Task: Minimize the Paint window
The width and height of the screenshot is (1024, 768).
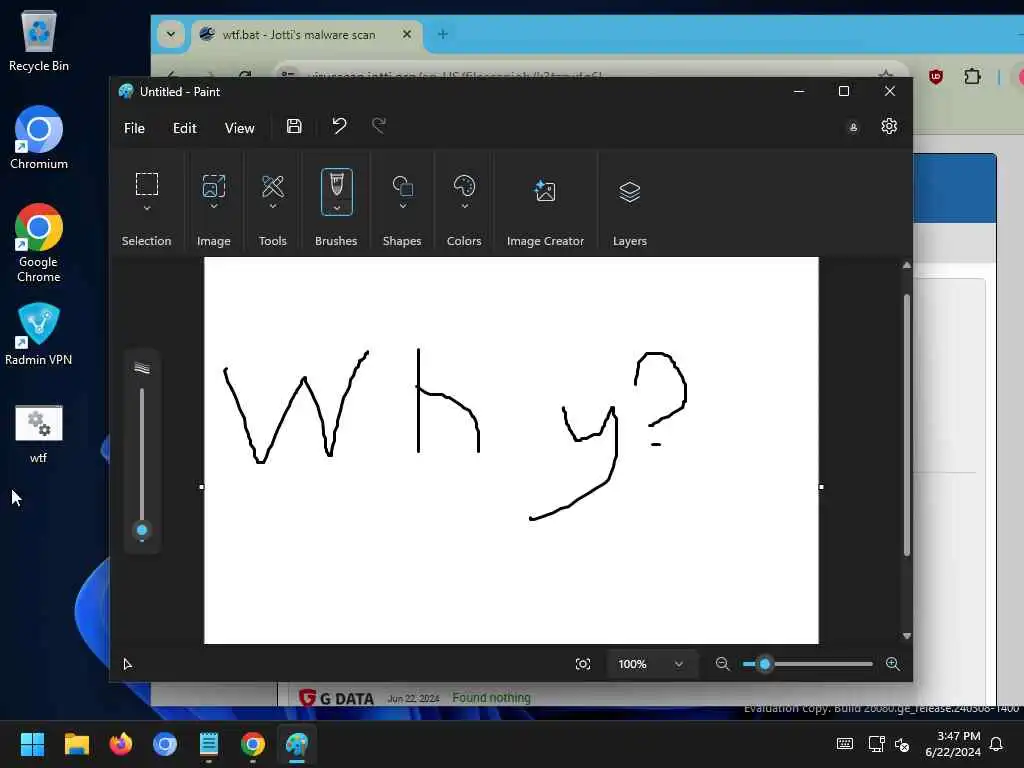Action: (799, 91)
